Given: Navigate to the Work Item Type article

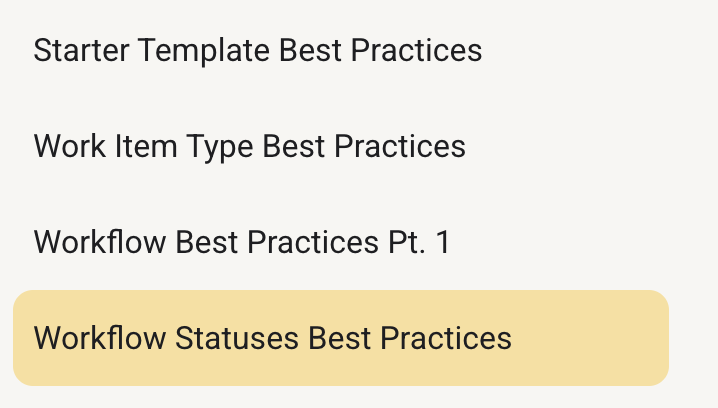Looking at the screenshot, I should [250, 146].
